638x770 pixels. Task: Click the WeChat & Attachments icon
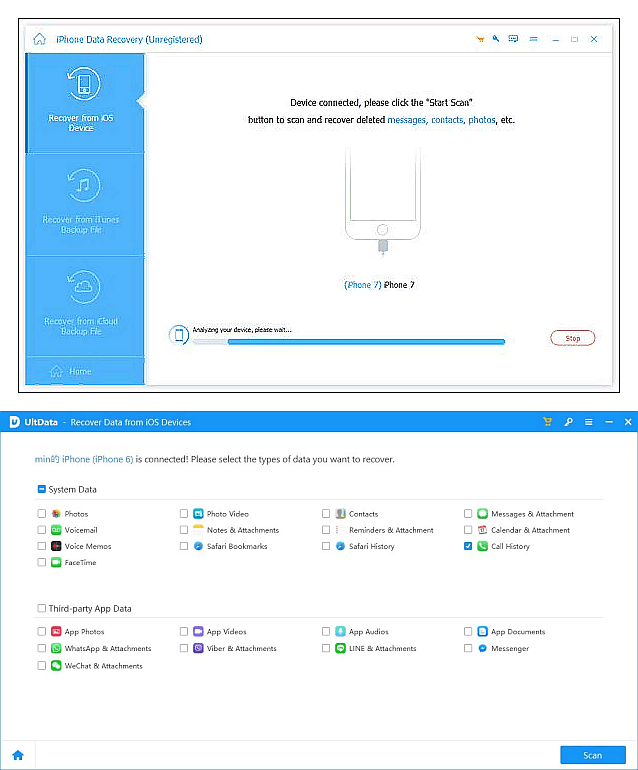coord(56,666)
